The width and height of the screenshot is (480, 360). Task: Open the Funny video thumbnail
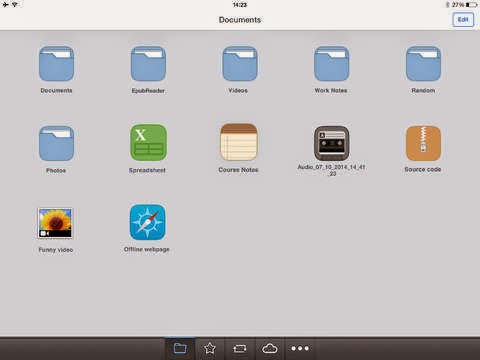tap(55, 223)
